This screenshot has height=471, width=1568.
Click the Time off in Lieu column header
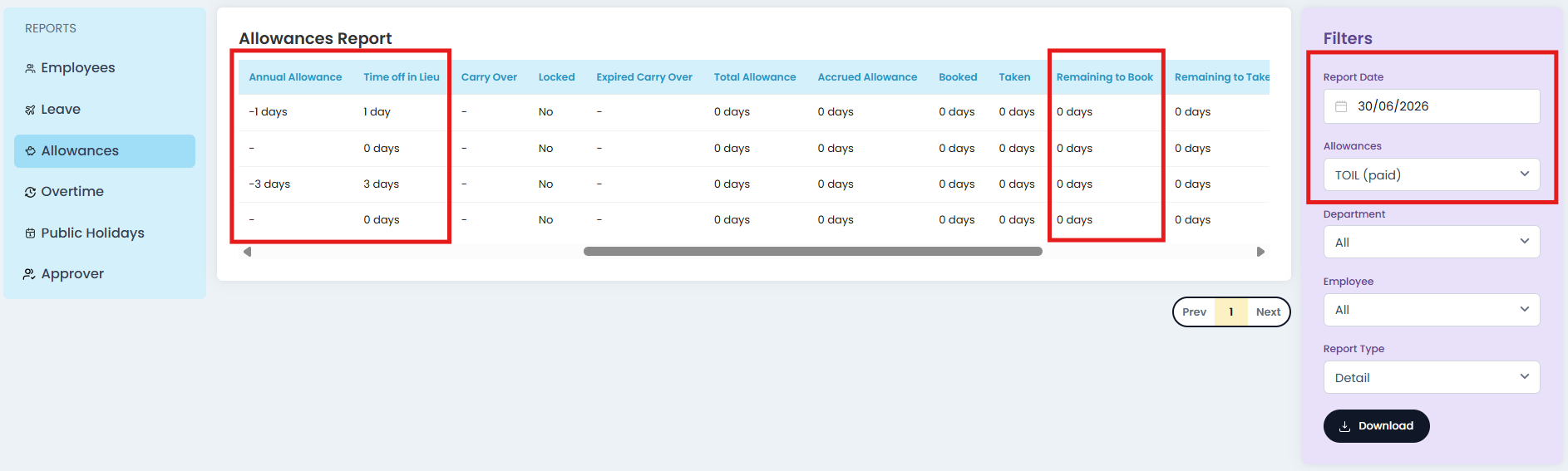pos(402,77)
